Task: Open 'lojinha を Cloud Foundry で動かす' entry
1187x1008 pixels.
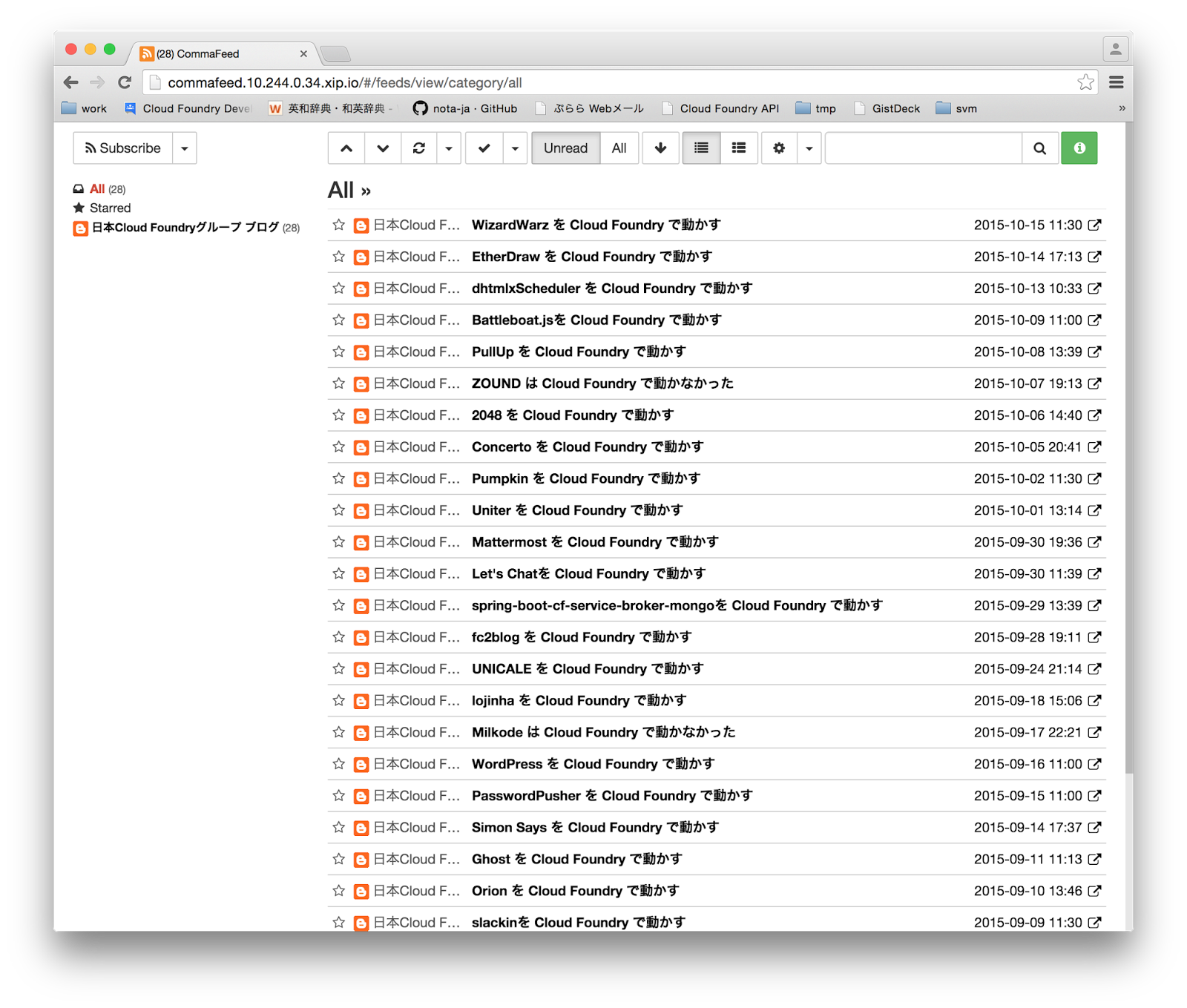Action: pyautogui.click(x=579, y=701)
